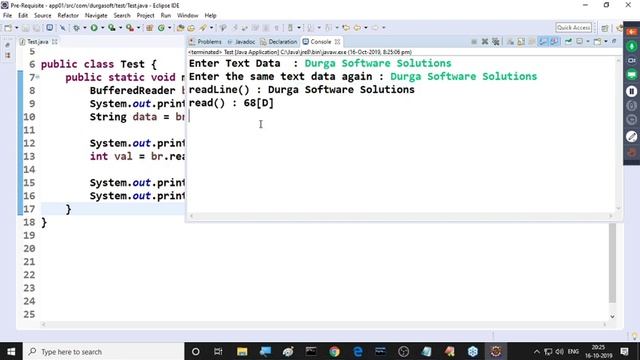Open the New file dropdown arrow

16,28
